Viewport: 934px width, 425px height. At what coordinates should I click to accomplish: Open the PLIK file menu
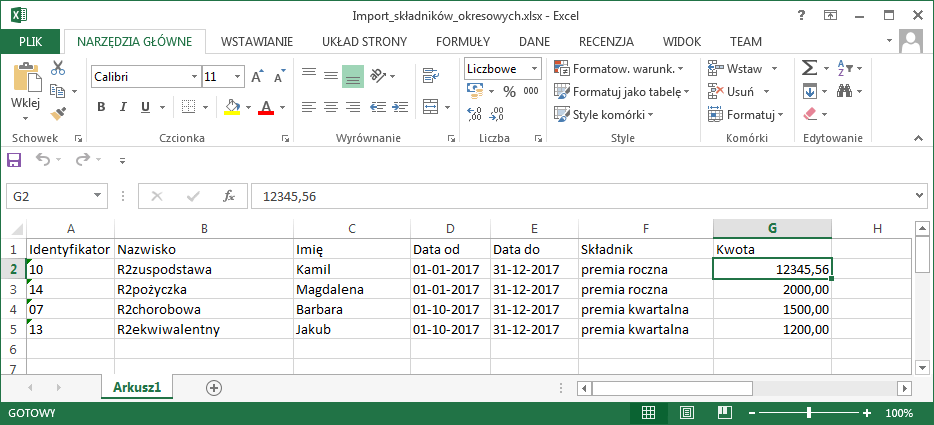point(30,41)
